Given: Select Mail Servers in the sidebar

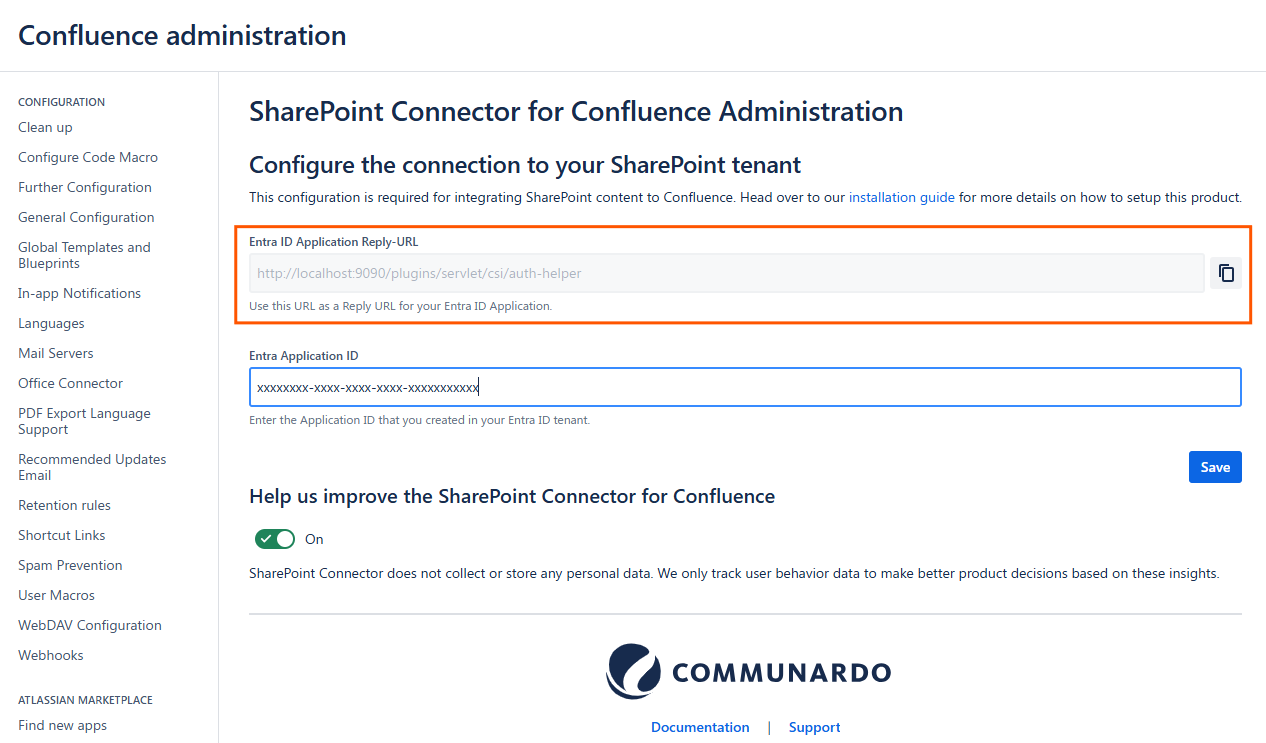Looking at the screenshot, I should pos(56,353).
